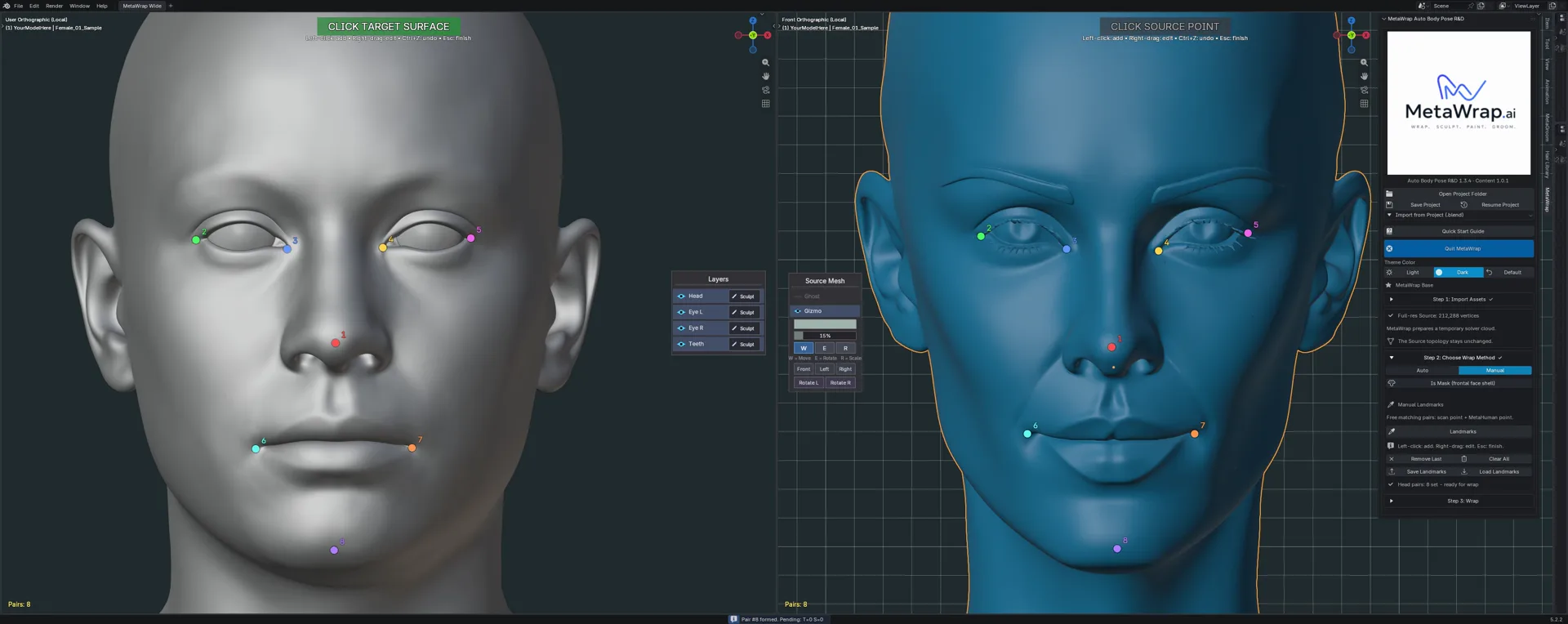Select the Dark theme color option
This screenshot has height=624, width=1568.
point(1459,272)
